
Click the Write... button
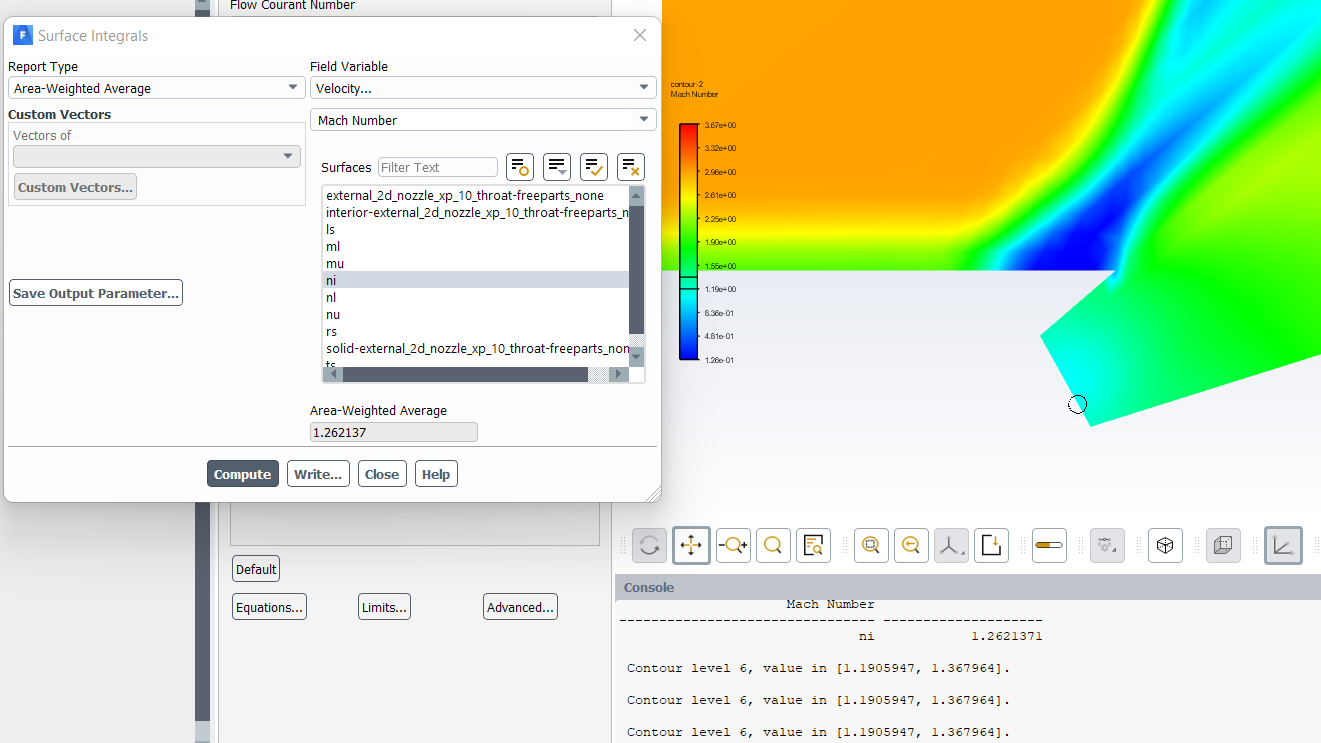(x=318, y=474)
